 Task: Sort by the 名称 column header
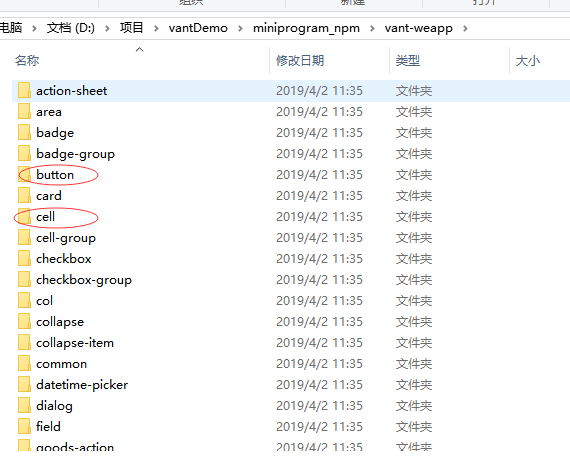pyautogui.click(x=27, y=60)
